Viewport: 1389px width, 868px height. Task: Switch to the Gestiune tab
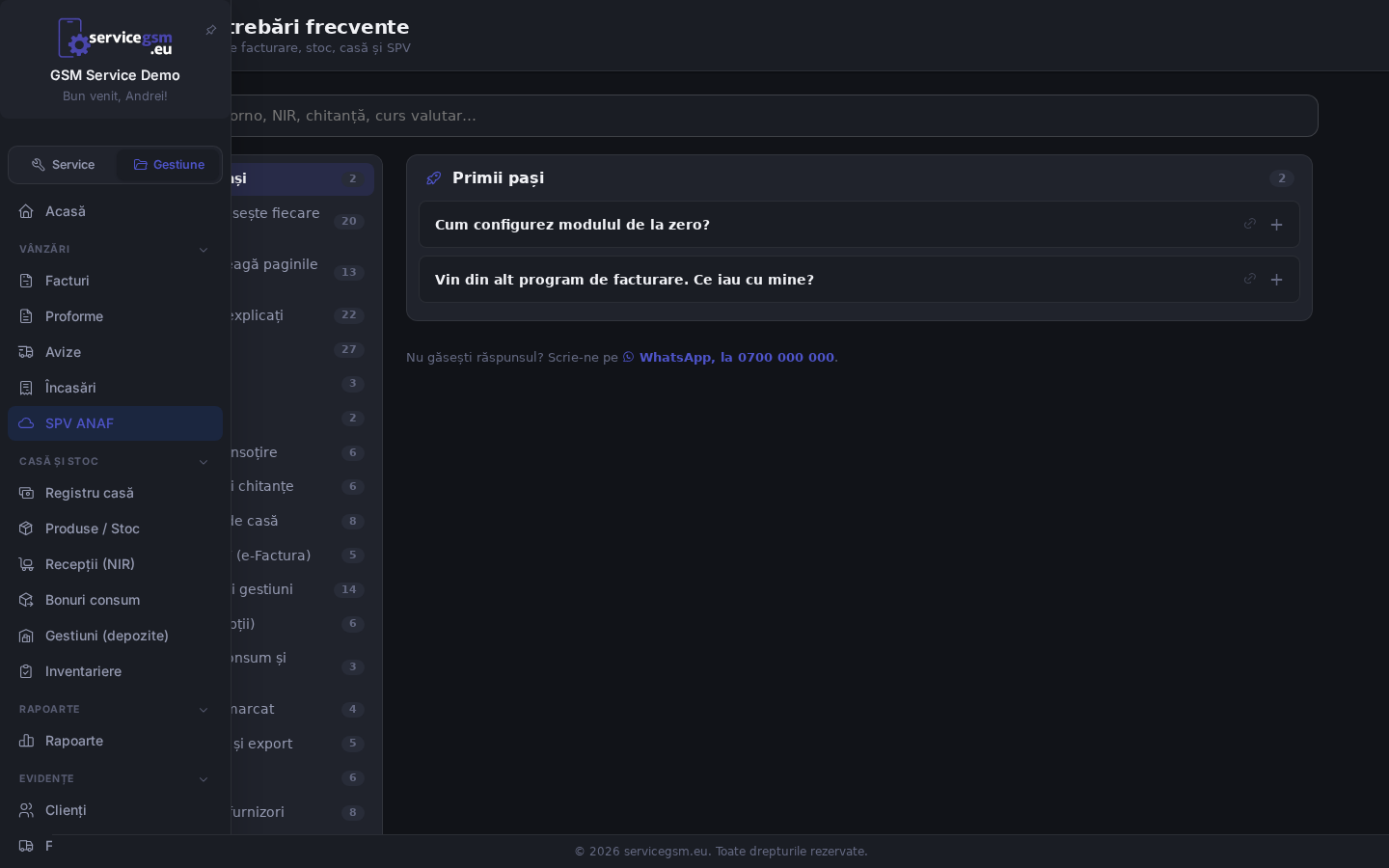169,165
